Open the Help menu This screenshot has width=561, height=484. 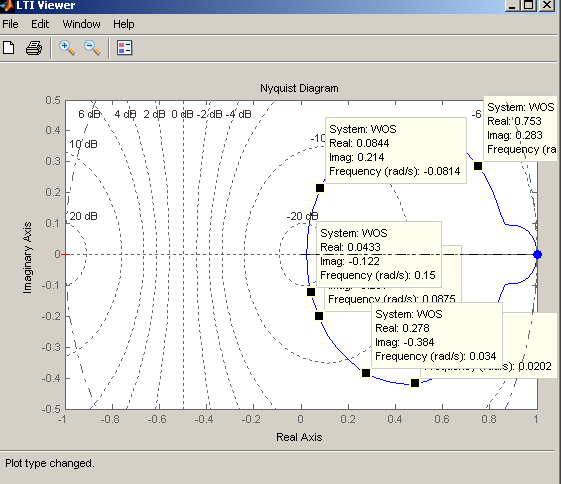[x=124, y=24]
